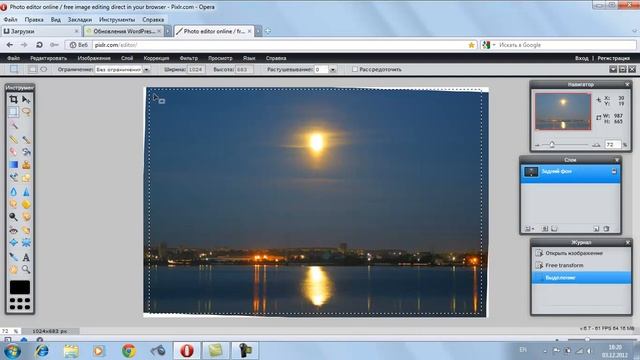Open the black foreground color swatch
Image resolution: width=640 pixels, height=360 pixels.
click(20, 287)
